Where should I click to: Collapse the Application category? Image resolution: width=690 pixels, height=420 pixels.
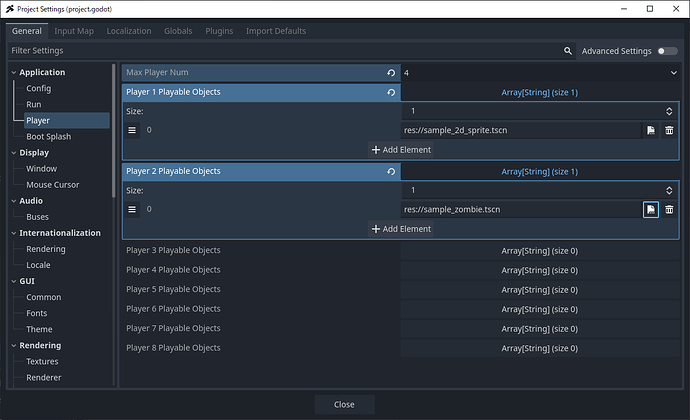[14, 72]
